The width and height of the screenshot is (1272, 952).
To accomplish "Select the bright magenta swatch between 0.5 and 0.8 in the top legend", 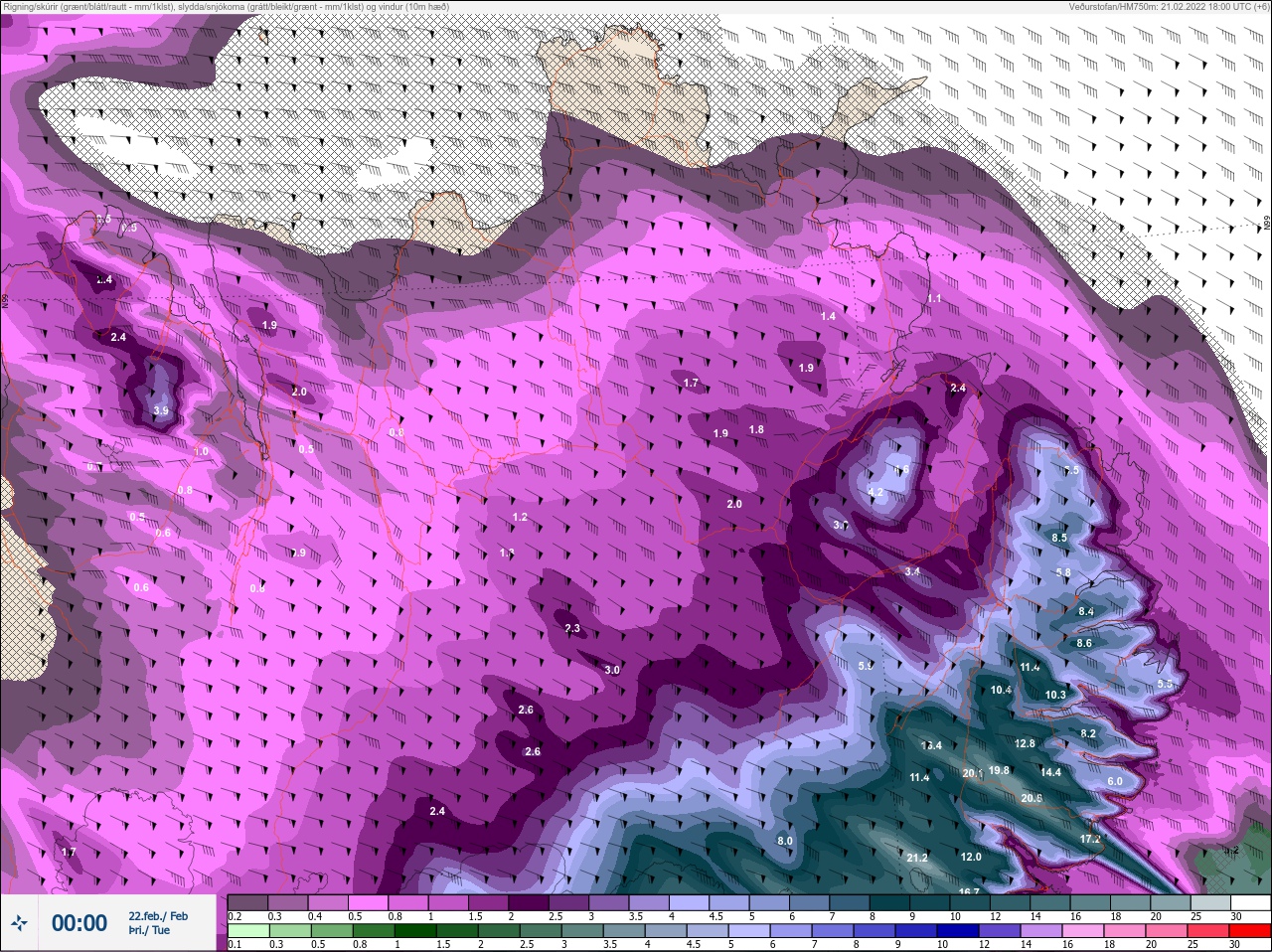I will click(368, 903).
